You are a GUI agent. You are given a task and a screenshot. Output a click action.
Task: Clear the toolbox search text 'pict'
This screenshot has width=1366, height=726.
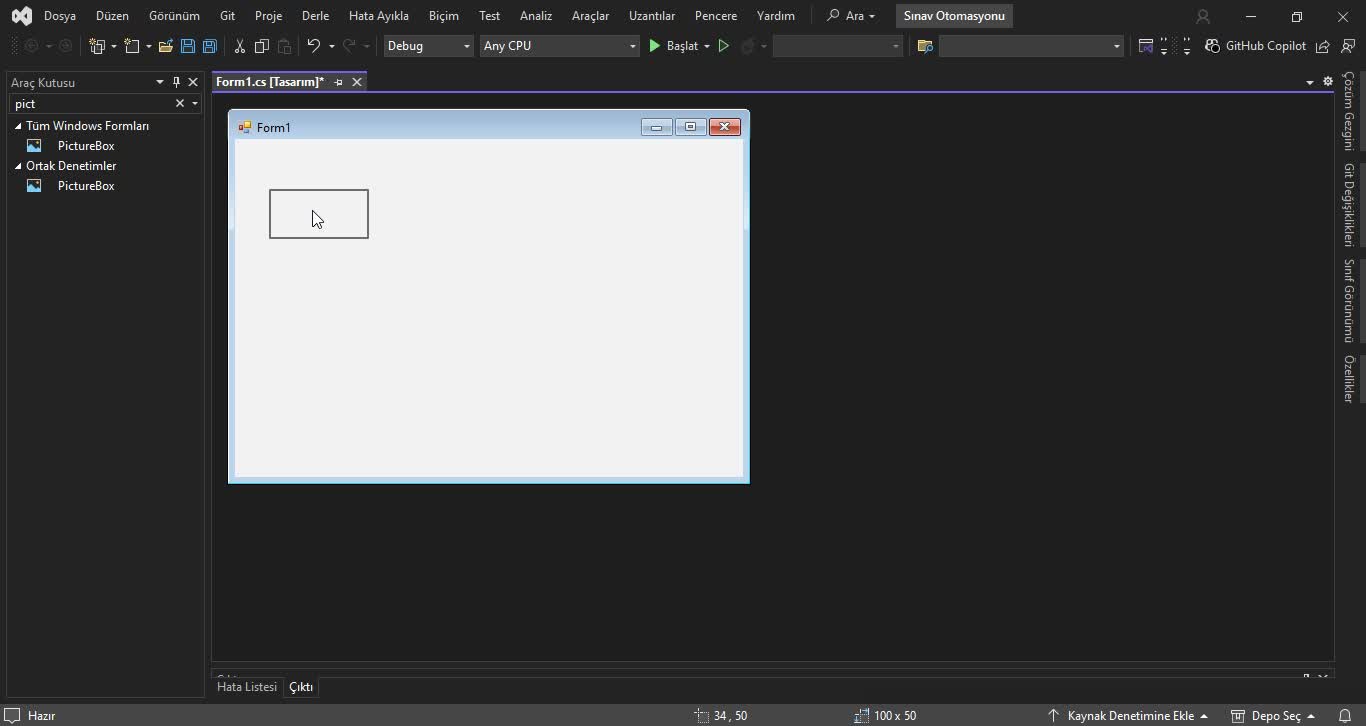tap(180, 103)
